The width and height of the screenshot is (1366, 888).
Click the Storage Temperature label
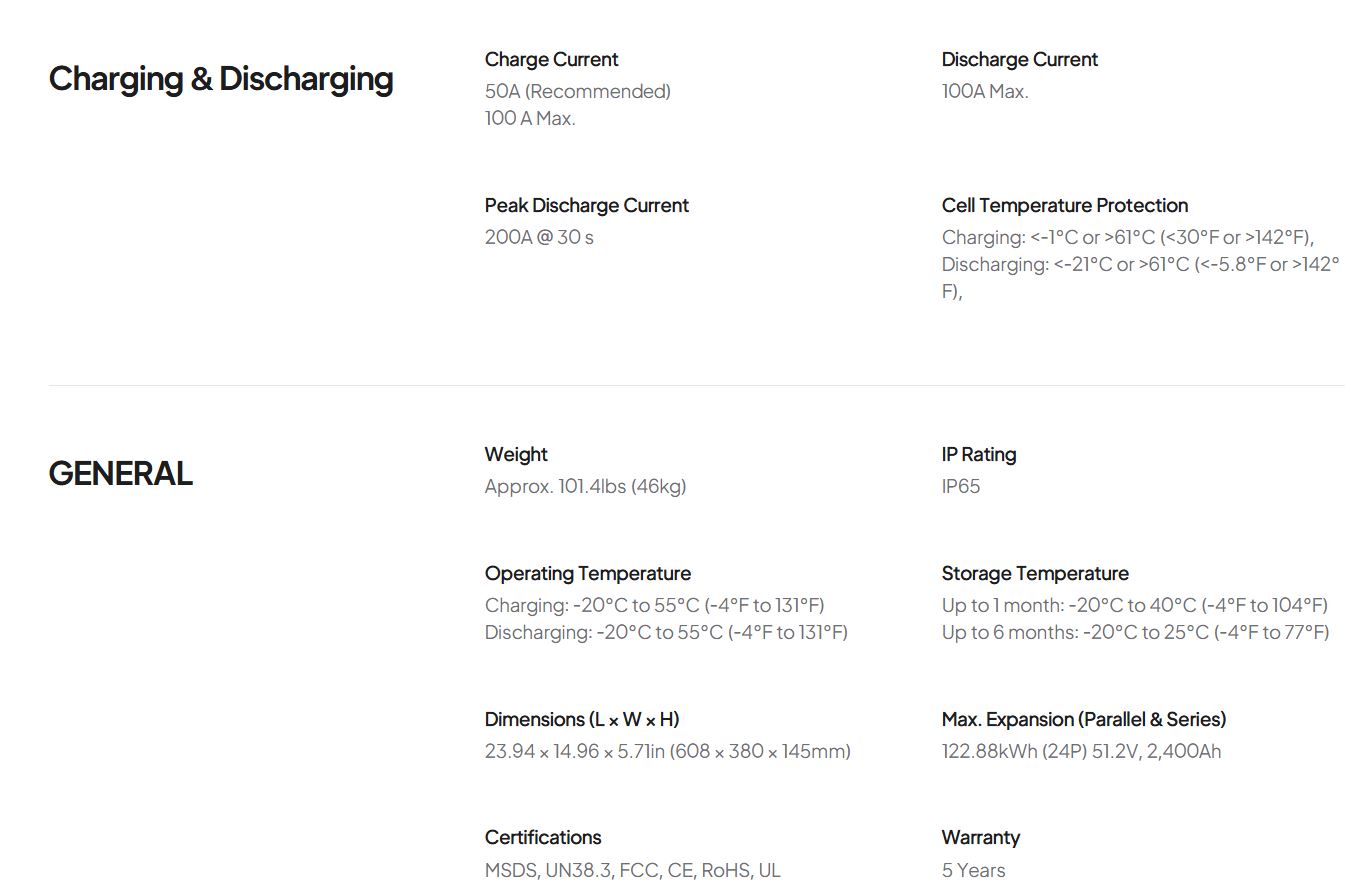[x=1034, y=574]
